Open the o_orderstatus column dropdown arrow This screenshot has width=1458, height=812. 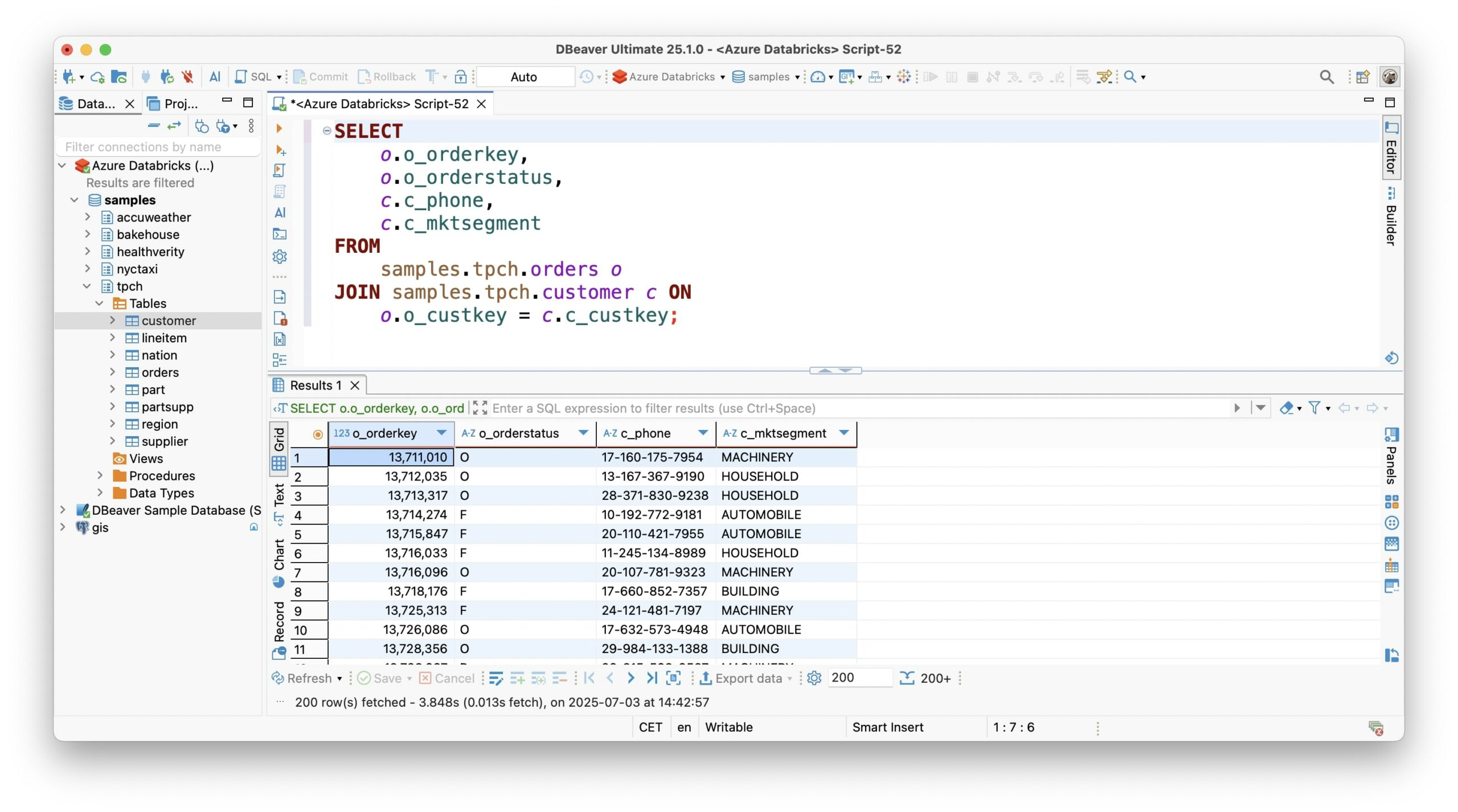(583, 433)
